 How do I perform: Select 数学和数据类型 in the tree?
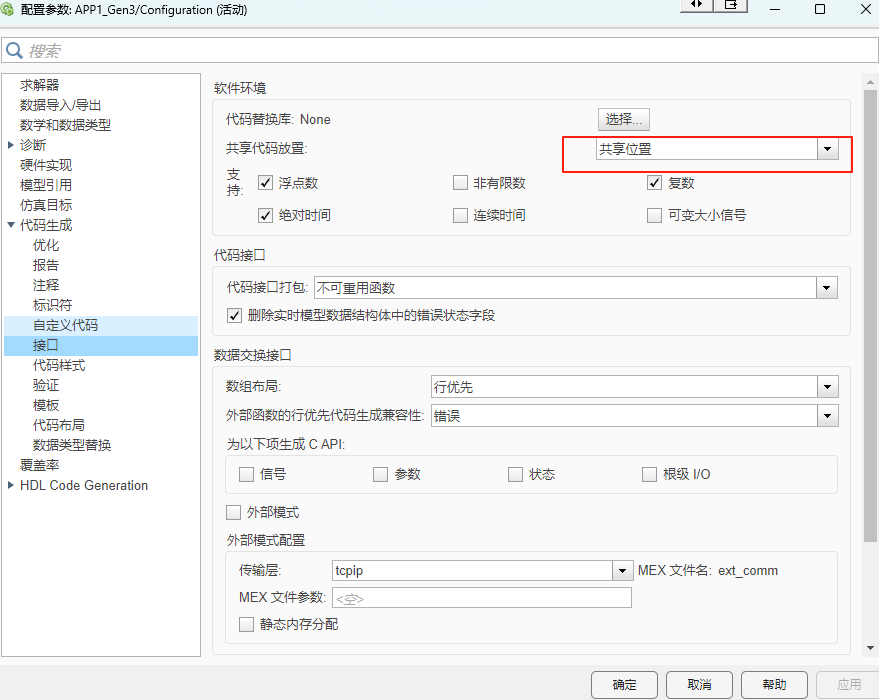pos(65,125)
